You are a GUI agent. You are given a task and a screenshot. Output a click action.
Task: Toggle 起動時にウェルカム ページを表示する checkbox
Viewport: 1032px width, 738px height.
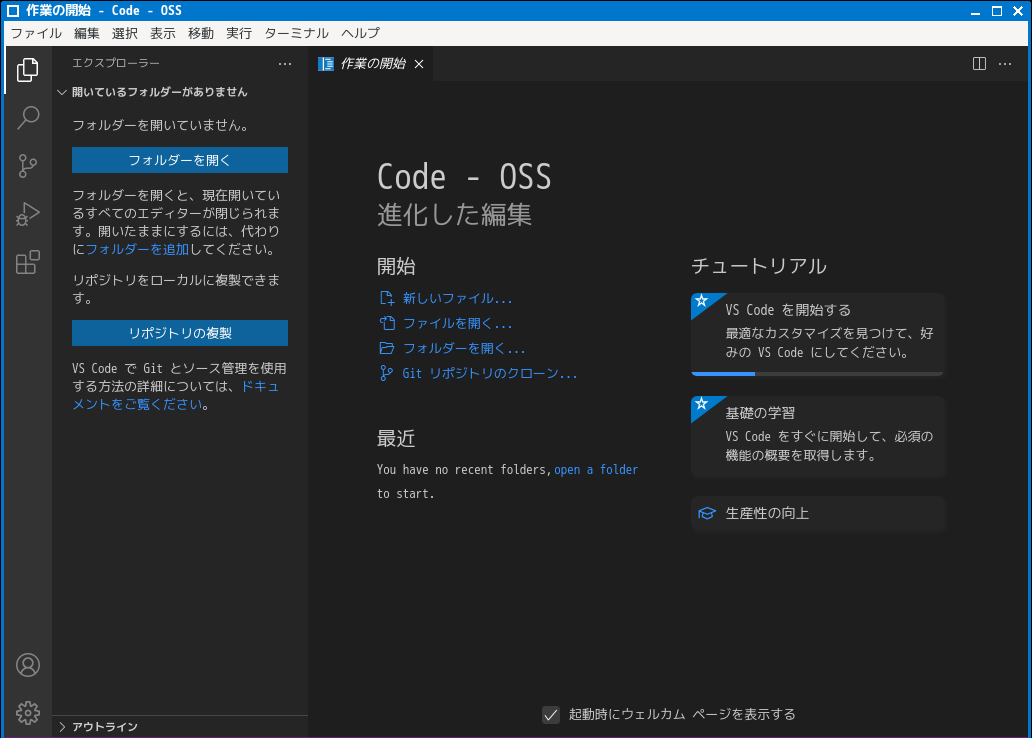tap(551, 715)
